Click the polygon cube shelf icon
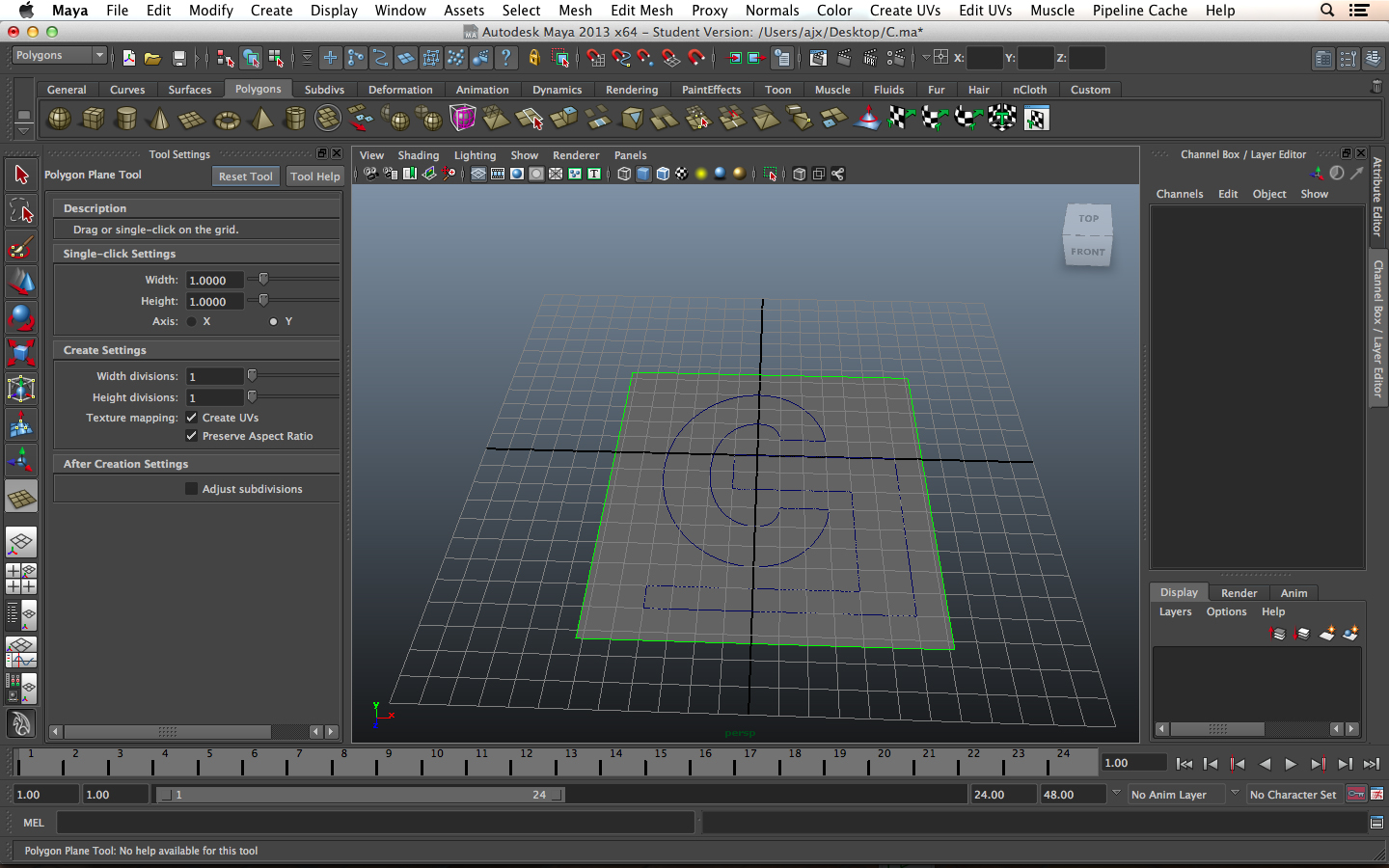 [94, 119]
